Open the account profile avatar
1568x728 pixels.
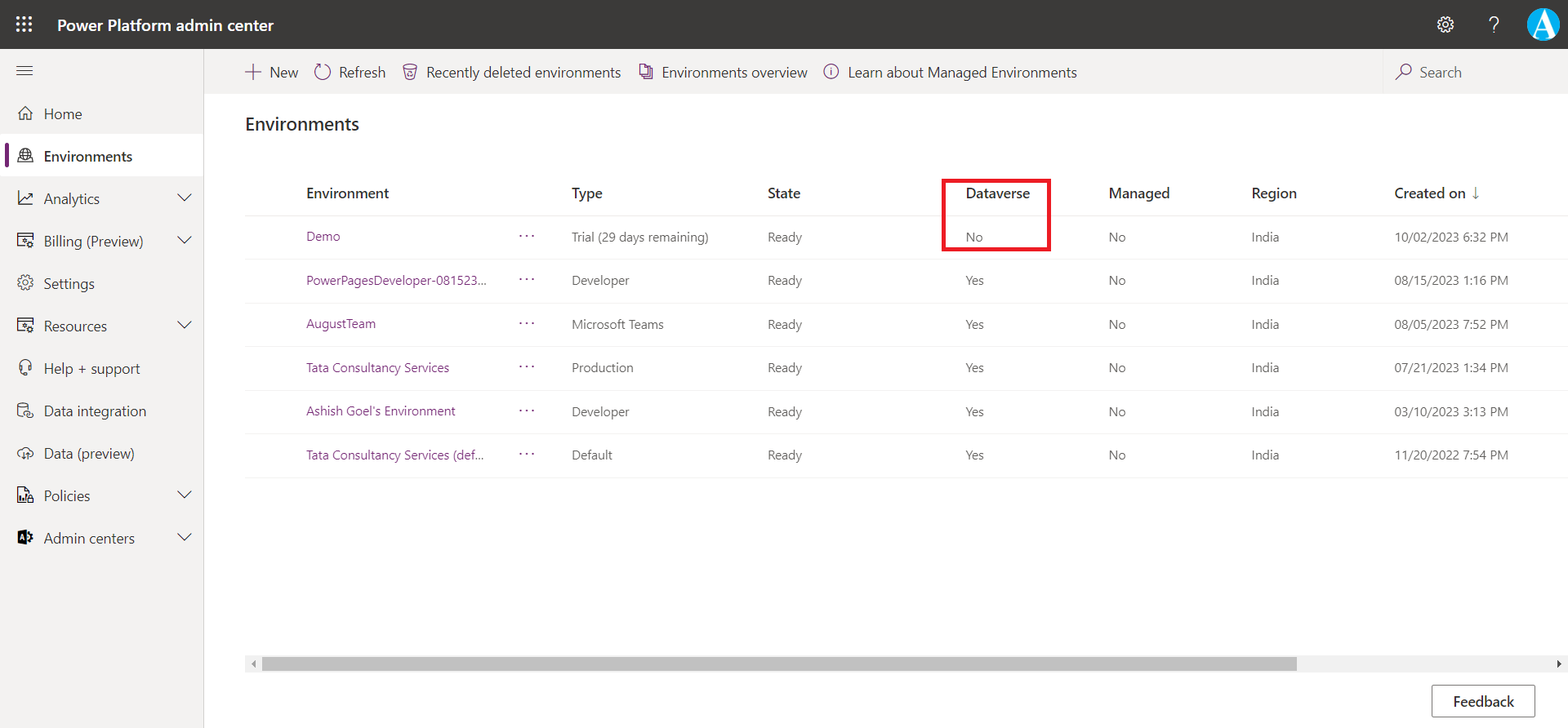(x=1543, y=24)
